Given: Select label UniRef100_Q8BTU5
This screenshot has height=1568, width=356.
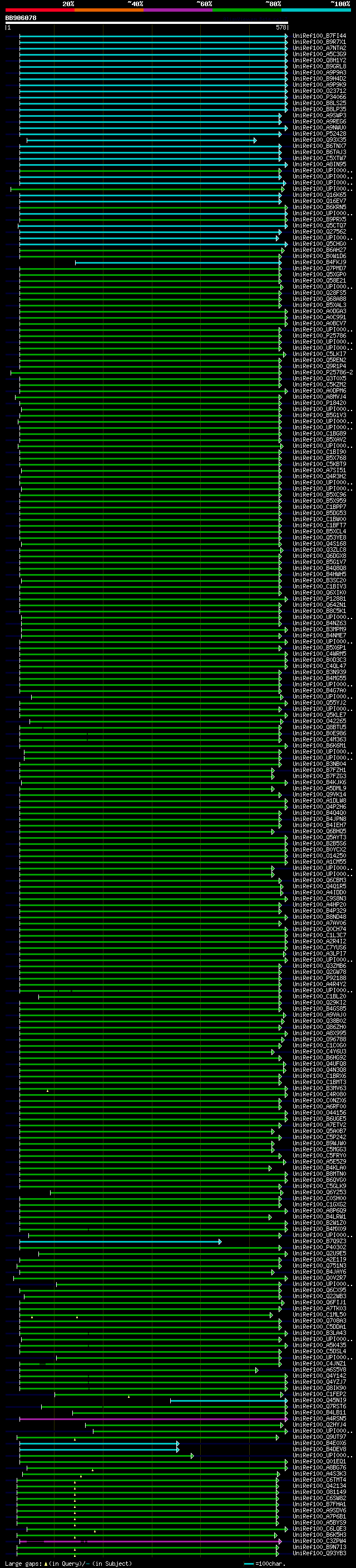Looking at the screenshot, I should [319, 727].
